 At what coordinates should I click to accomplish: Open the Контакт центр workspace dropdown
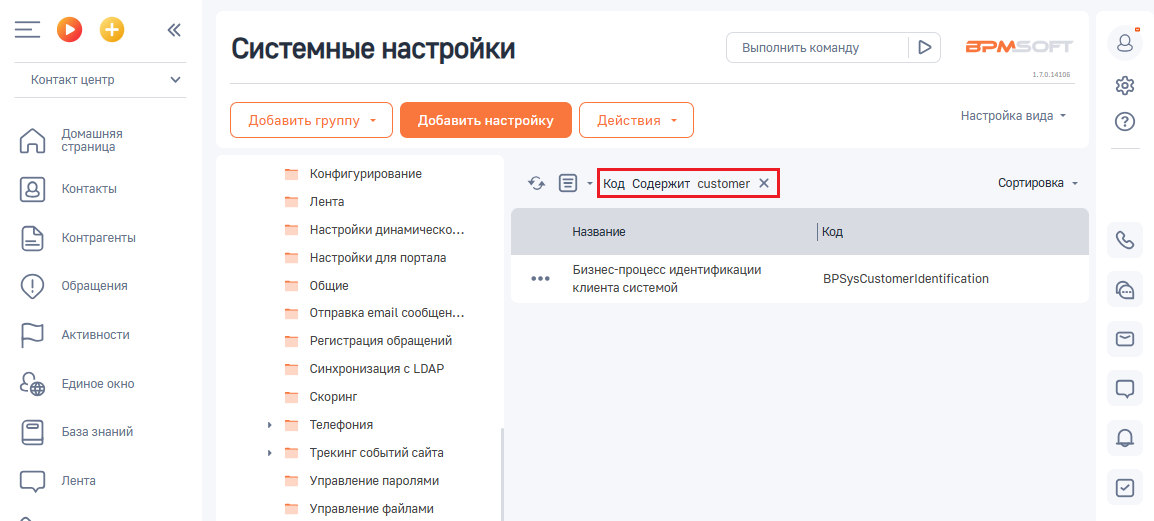pyautogui.click(x=101, y=79)
